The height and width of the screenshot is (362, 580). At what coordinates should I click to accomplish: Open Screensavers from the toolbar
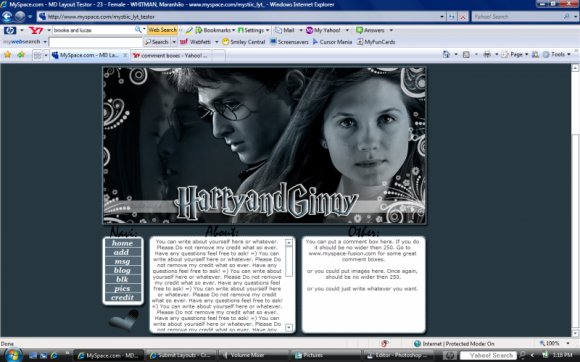[289, 42]
